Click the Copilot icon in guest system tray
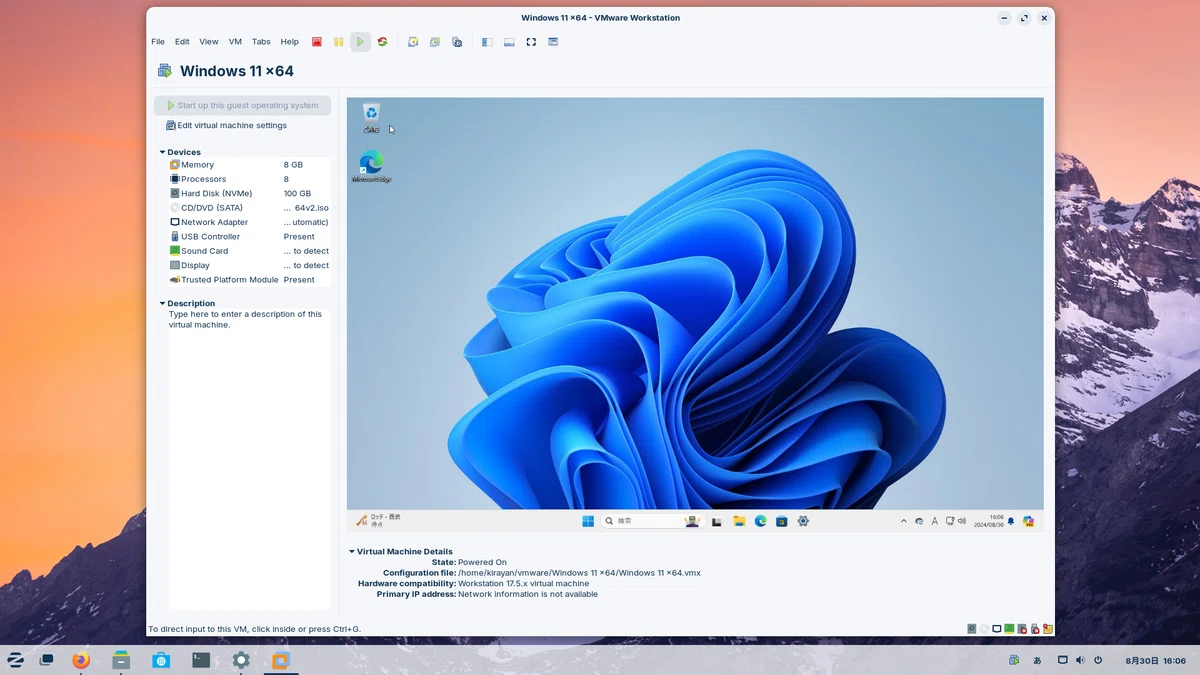Image resolution: width=1200 pixels, height=675 pixels. coord(1028,521)
